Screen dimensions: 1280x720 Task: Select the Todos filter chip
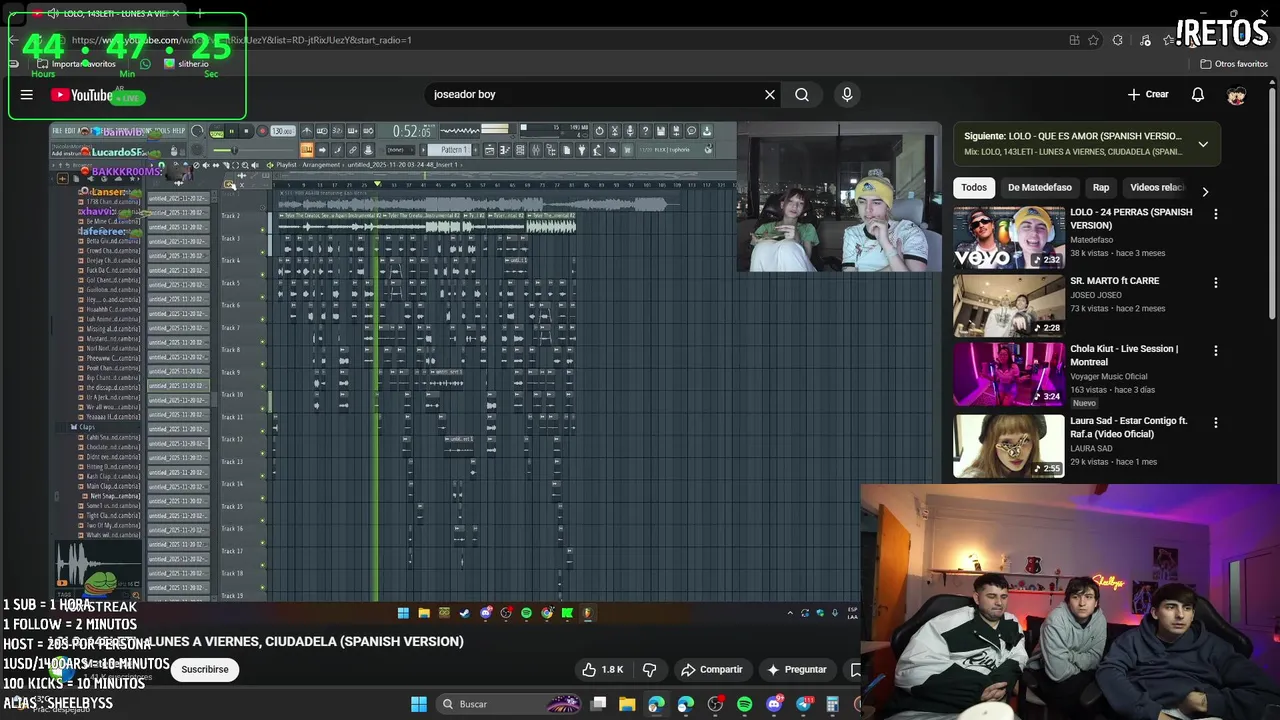[x=974, y=187]
